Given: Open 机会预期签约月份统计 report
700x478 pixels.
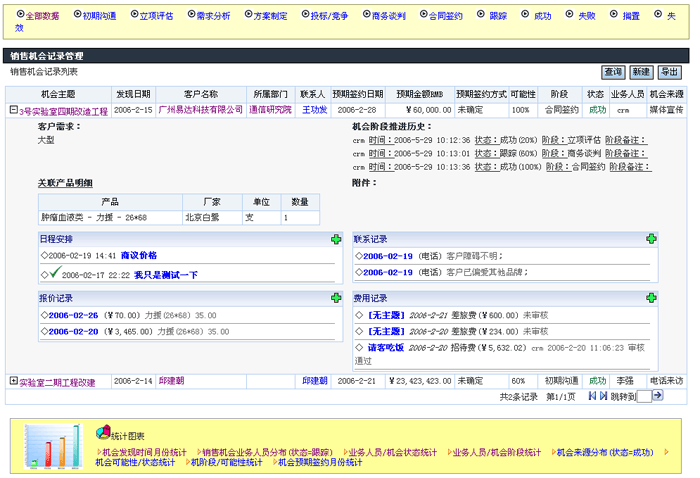Looking at the screenshot, I should coord(320,462).
